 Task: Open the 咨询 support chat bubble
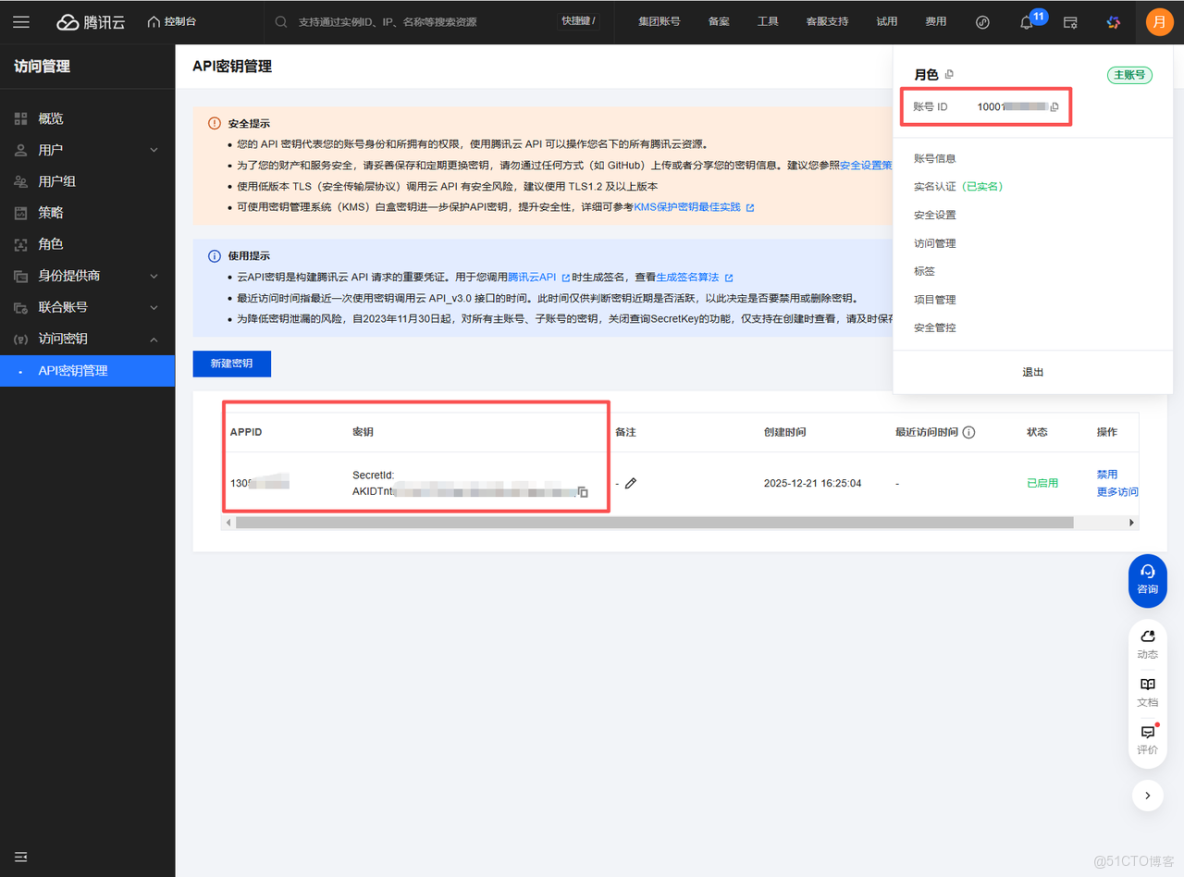tap(1147, 581)
